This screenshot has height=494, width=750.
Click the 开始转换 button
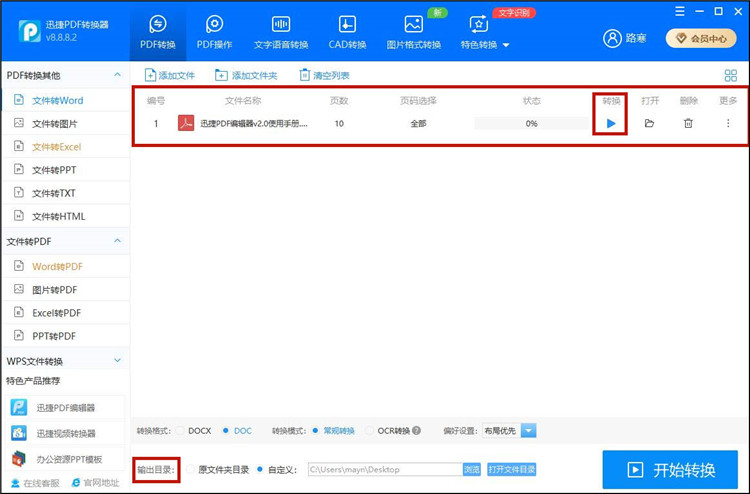pyautogui.click(x=670, y=470)
